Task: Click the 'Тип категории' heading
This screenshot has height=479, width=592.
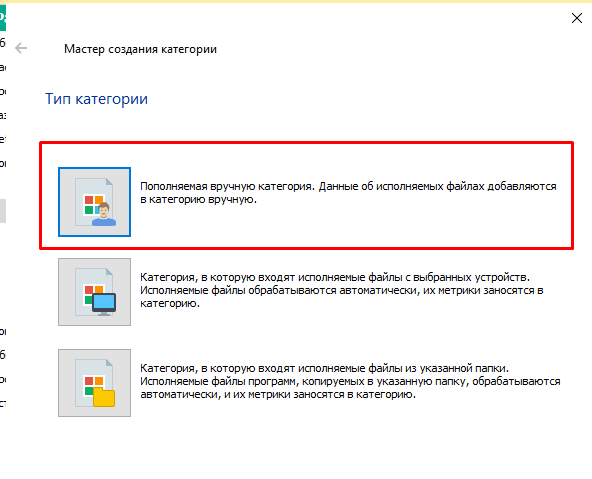Action: [96, 99]
